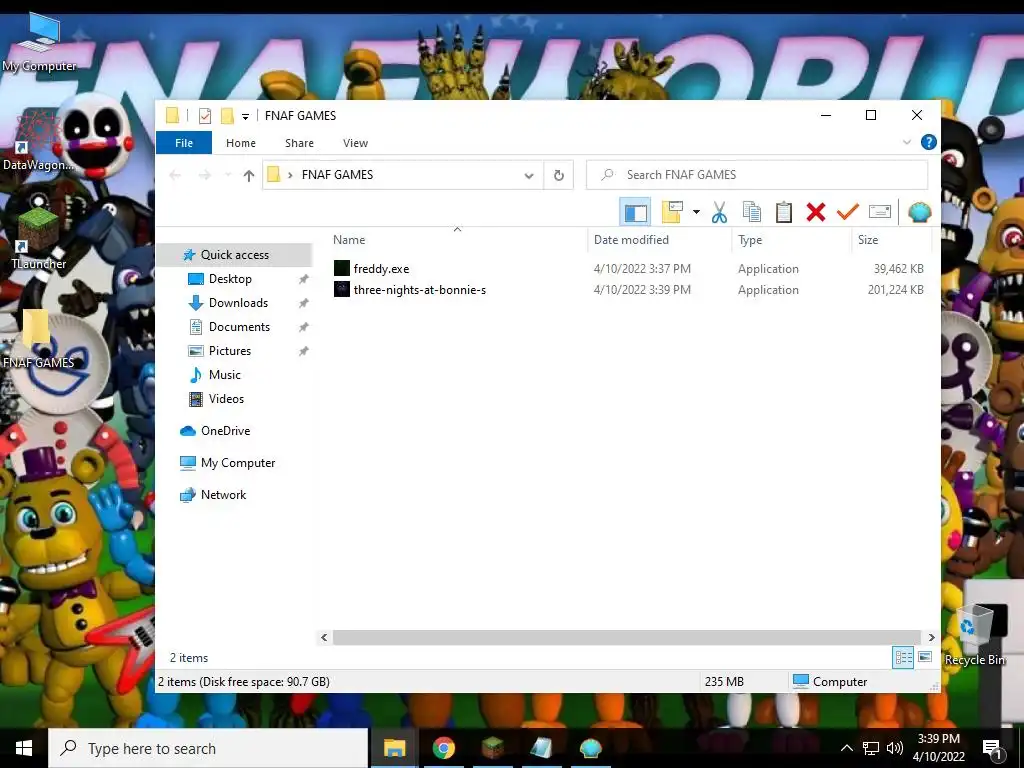Click the red X Delete icon

(816, 212)
